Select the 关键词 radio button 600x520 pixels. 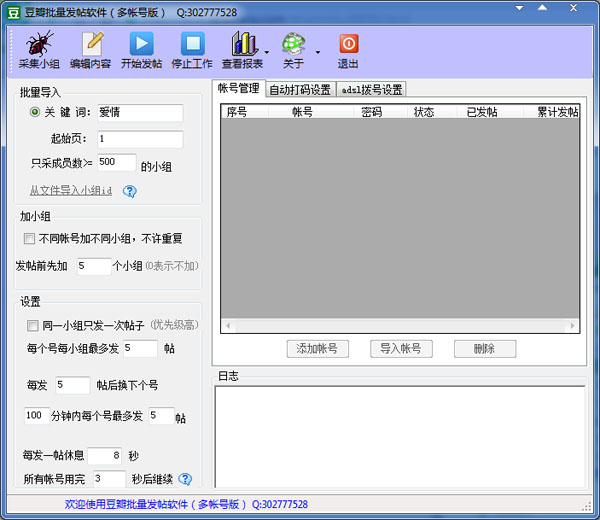tap(34, 112)
